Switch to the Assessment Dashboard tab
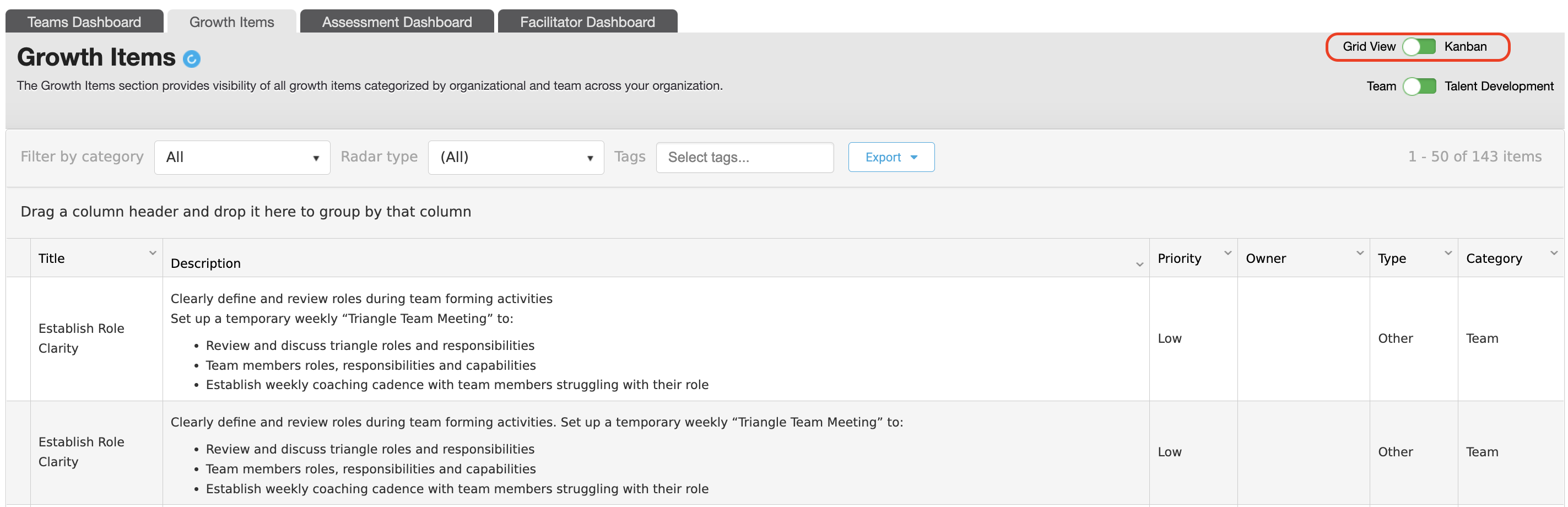This screenshot has width=1568, height=507. tap(397, 22)
